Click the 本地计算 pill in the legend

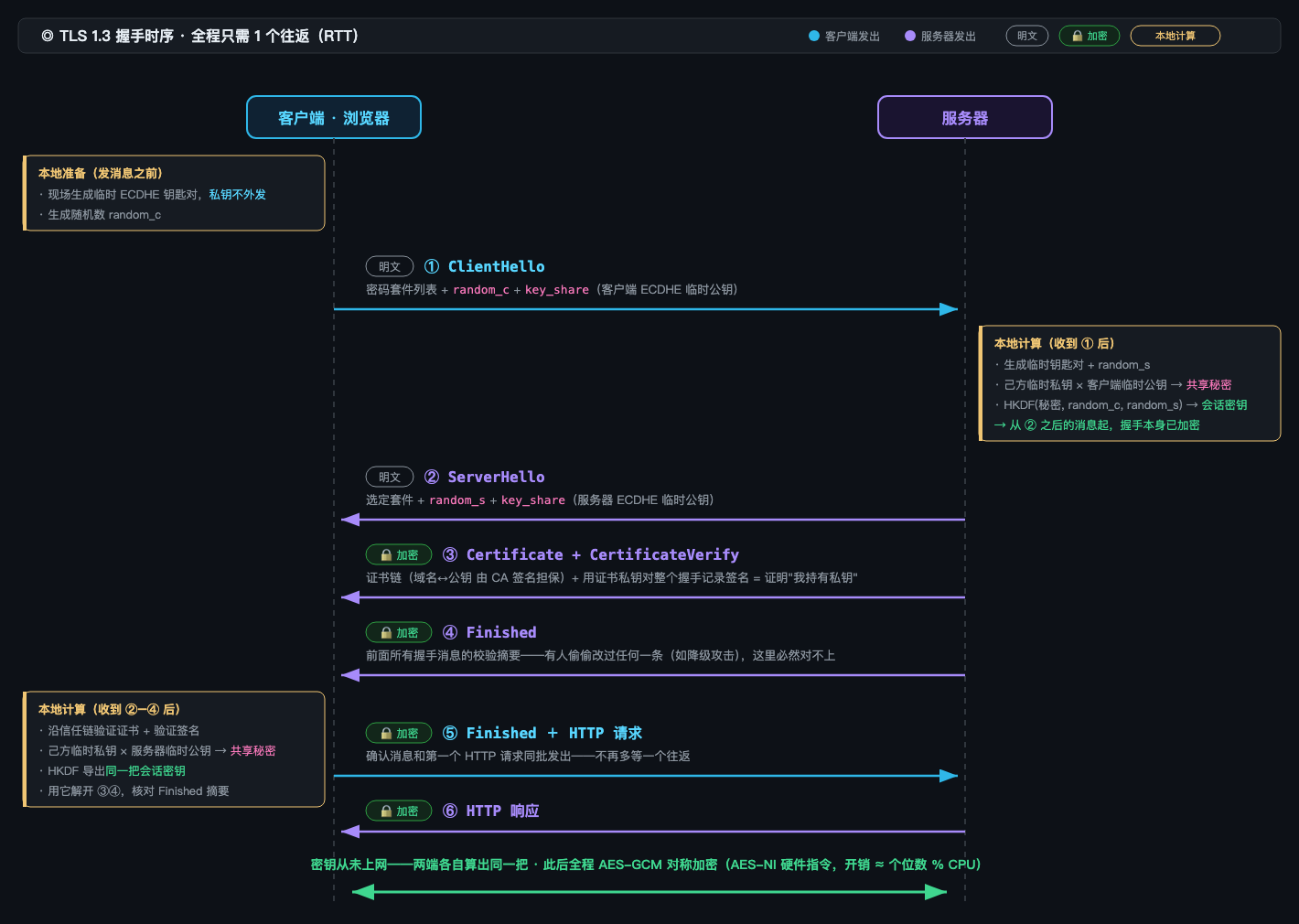[1176, 36]
